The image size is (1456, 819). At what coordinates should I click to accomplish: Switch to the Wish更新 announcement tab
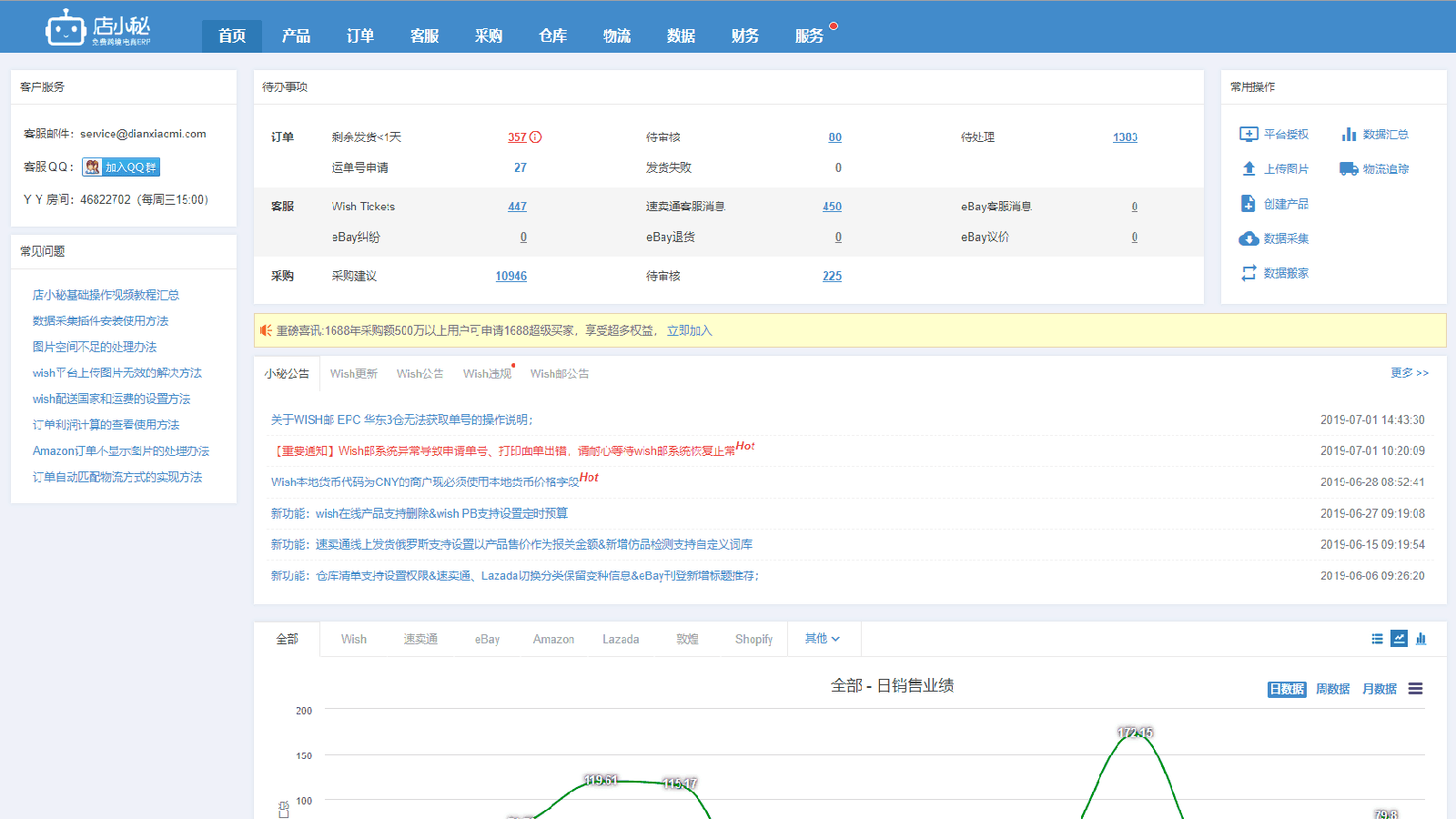pyautogui.click(x=354, y=373)
